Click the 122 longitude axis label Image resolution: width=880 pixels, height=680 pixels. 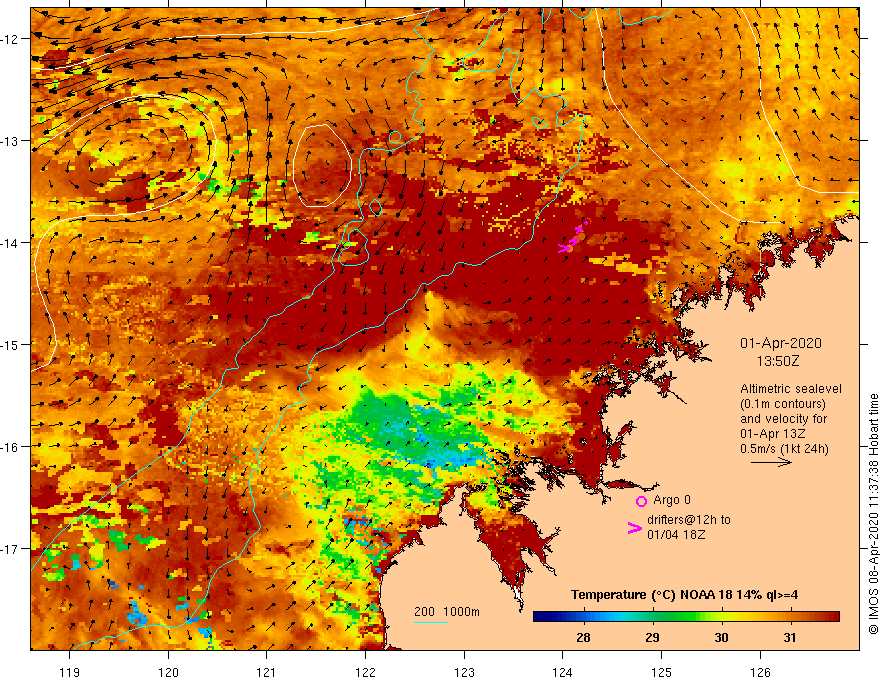click(365, 672)
